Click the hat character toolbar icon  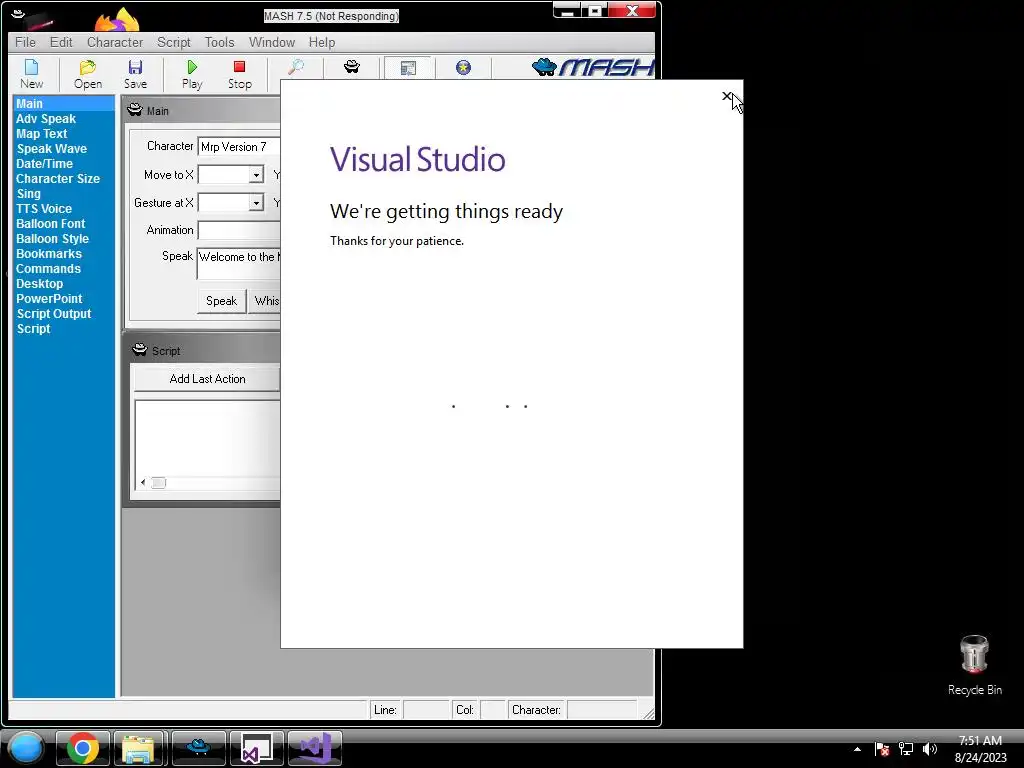[352, 67]
